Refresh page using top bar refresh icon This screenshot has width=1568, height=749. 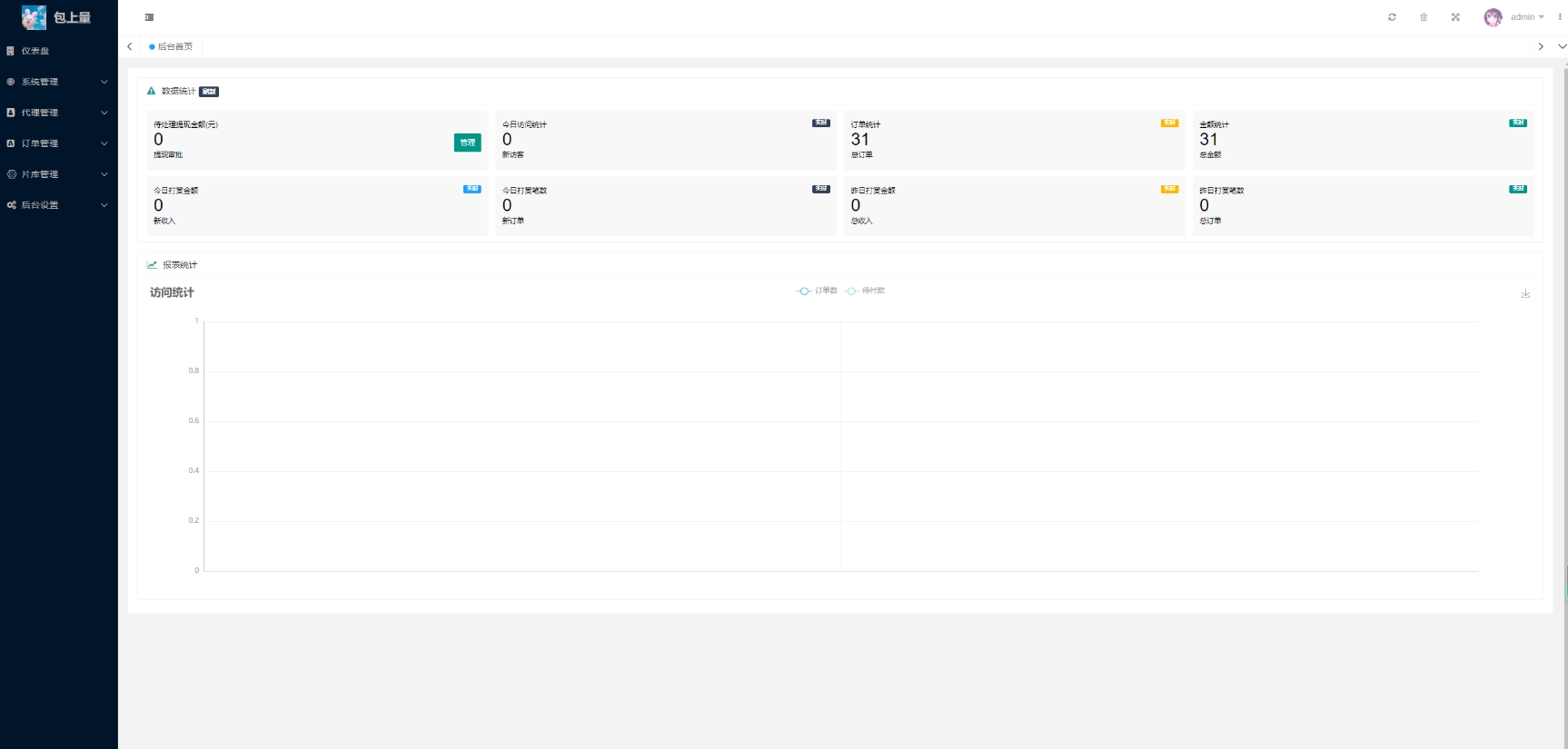[1392, 17]
